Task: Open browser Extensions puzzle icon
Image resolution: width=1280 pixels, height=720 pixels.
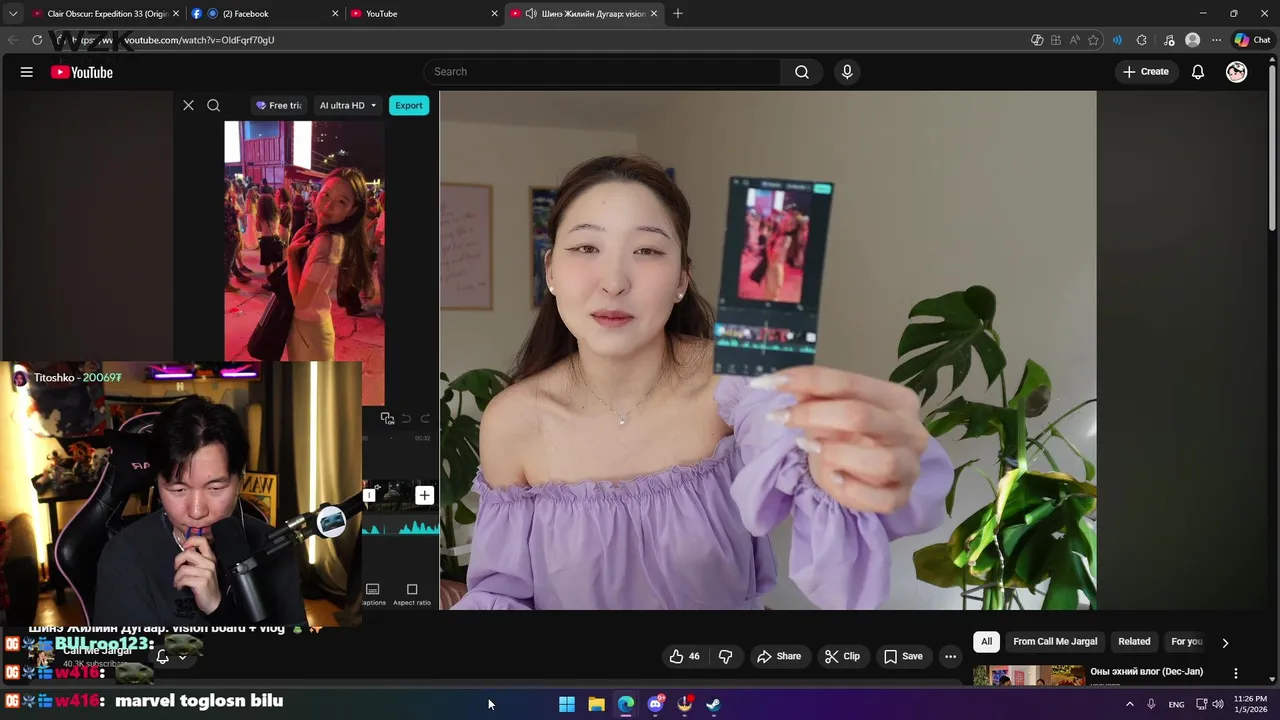Action: tap(1142, 40)
